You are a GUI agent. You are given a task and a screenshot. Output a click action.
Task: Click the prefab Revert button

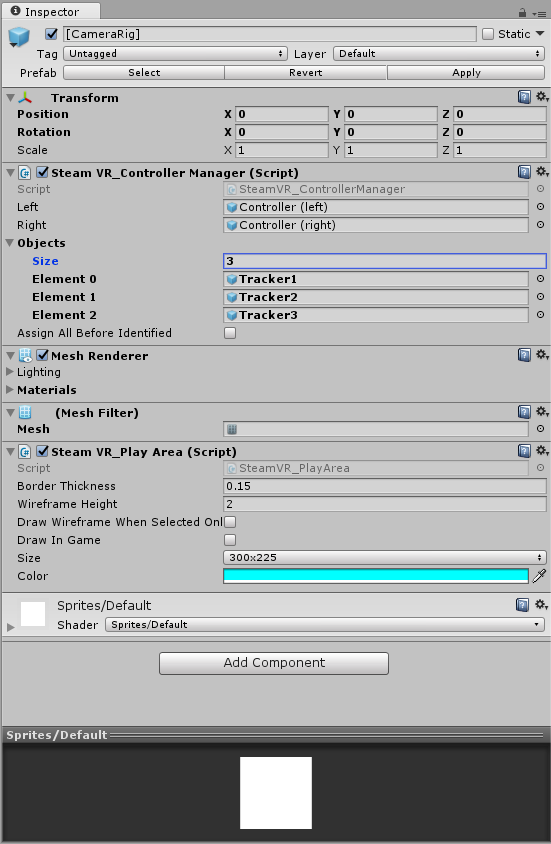pyautogui.click(x=306, y=73)
